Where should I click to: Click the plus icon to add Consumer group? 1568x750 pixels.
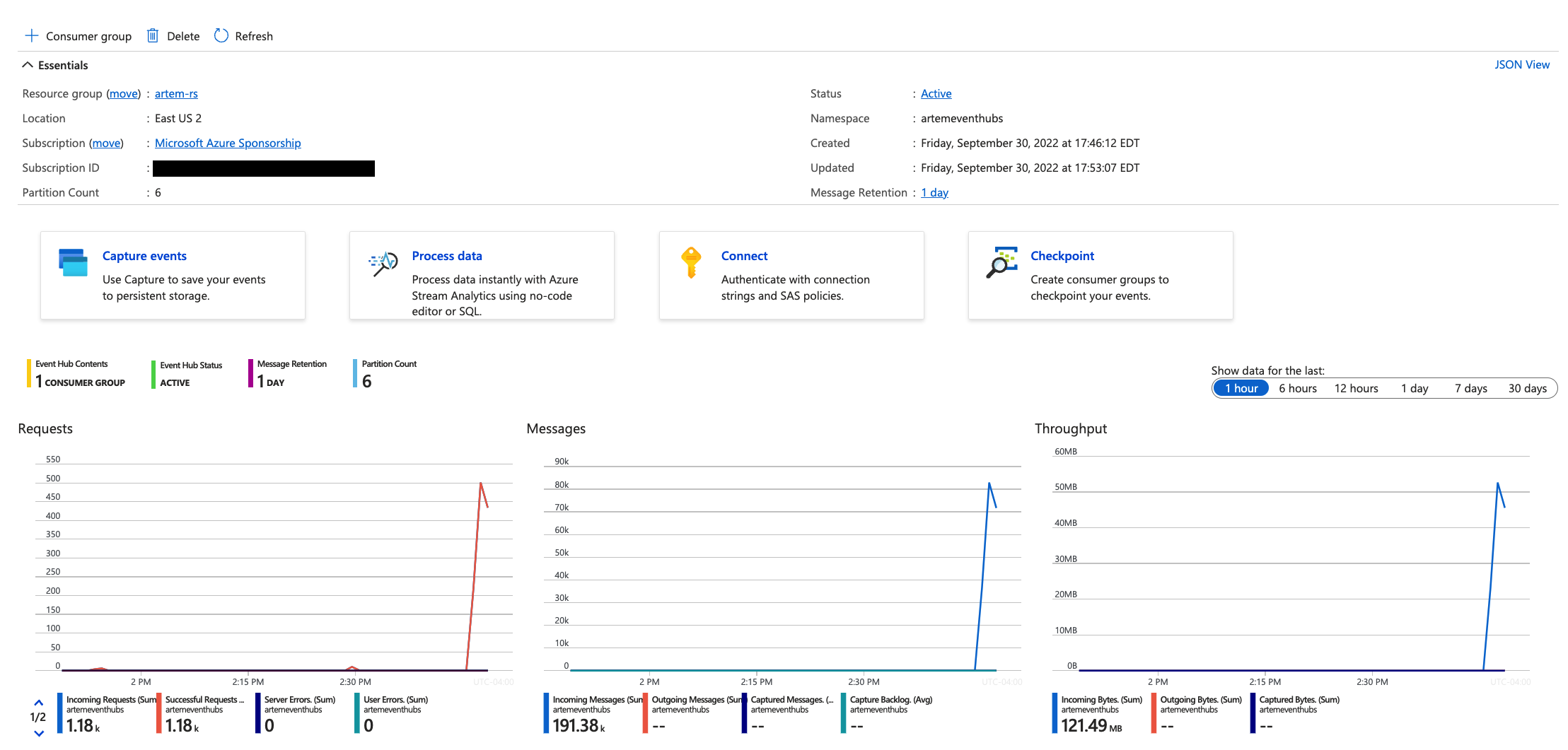click(x=32, y=36)
